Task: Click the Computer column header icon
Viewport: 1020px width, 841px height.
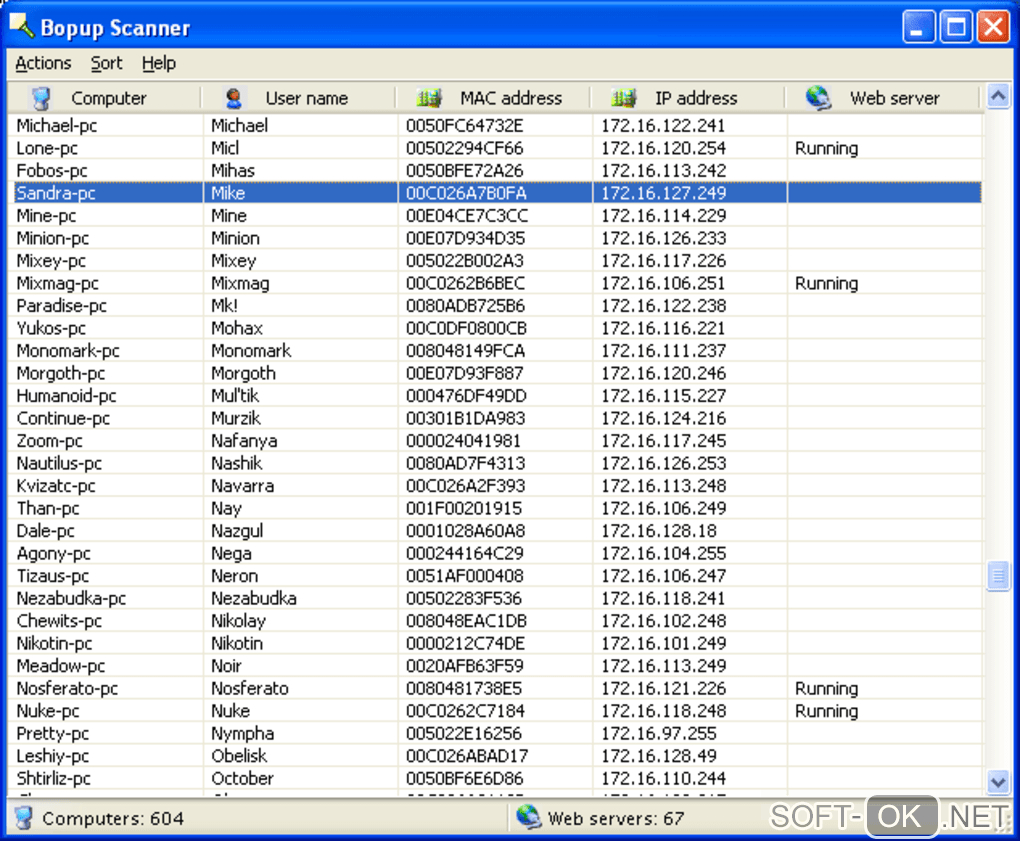Action: 42,98
